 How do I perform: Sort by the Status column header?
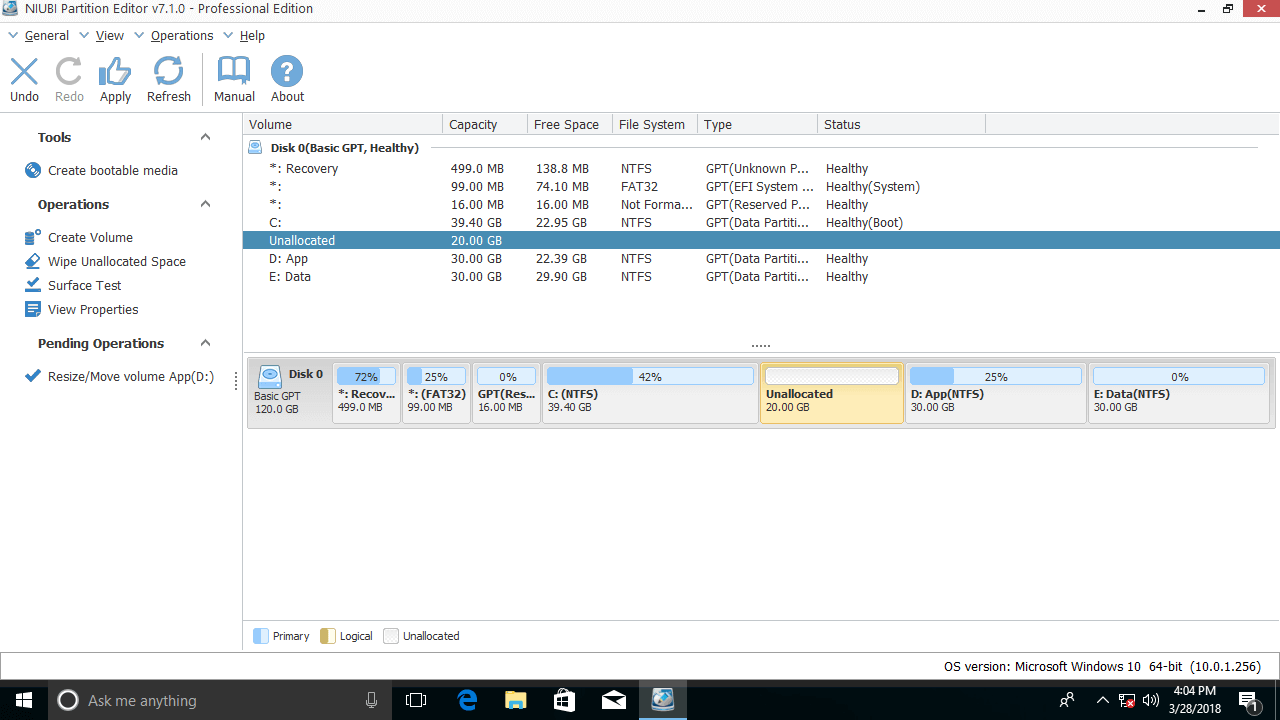901,124
